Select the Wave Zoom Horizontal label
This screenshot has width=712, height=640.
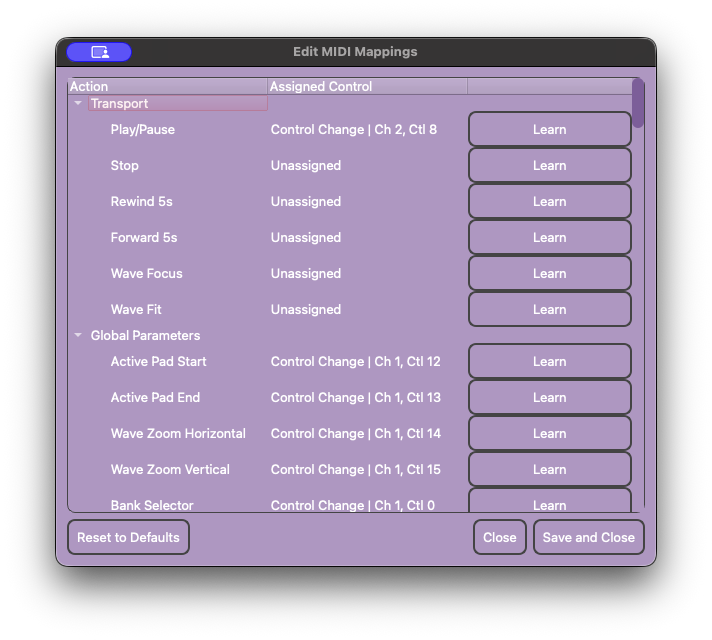coord(178,433)
